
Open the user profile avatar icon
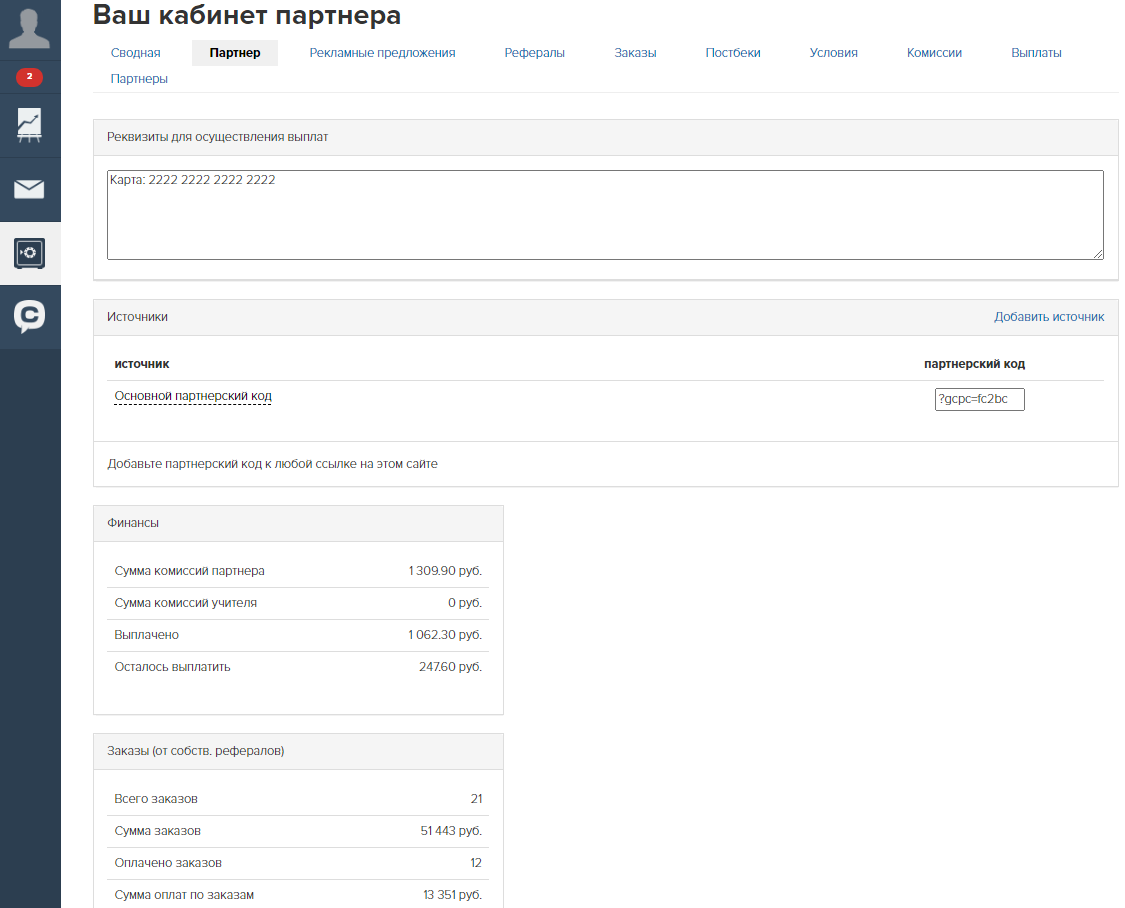click(29, 29)
